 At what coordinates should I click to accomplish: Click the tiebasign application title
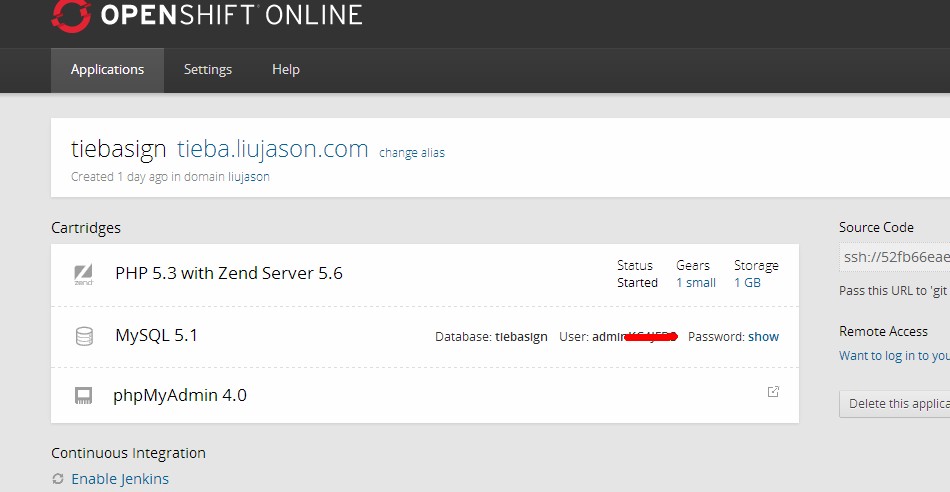tap(119, 148)
